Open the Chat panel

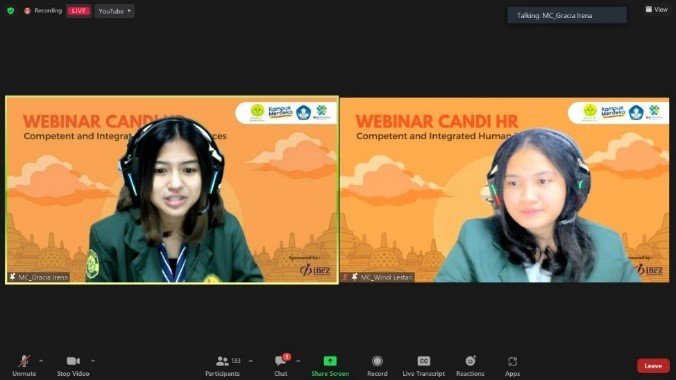pos(281,365)
